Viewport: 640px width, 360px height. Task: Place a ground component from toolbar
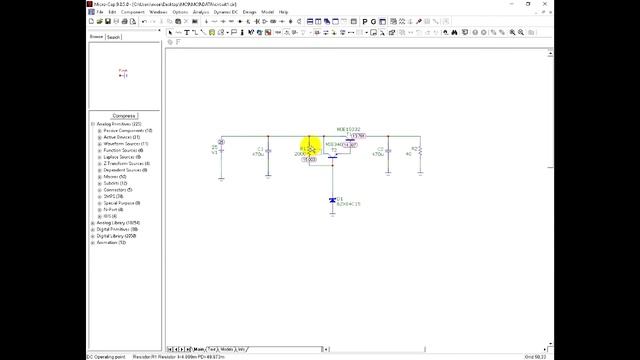207,21
